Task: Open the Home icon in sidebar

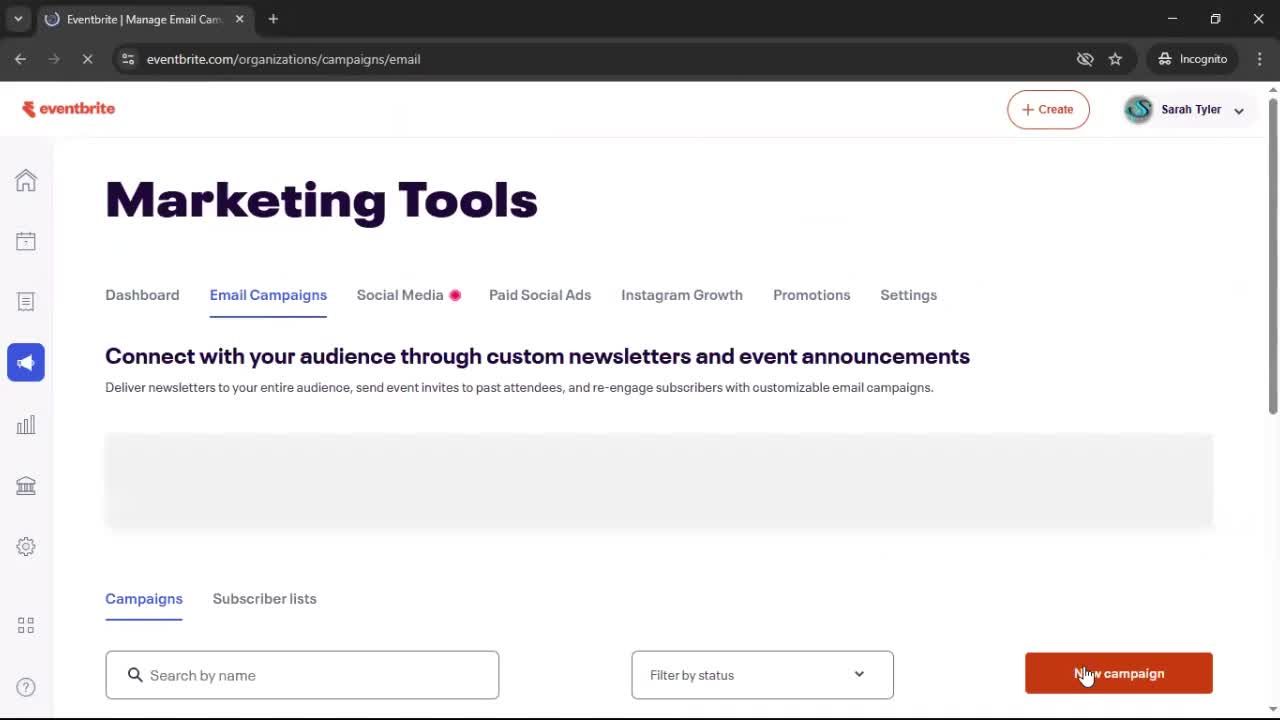Action: (x=26, y=180)
